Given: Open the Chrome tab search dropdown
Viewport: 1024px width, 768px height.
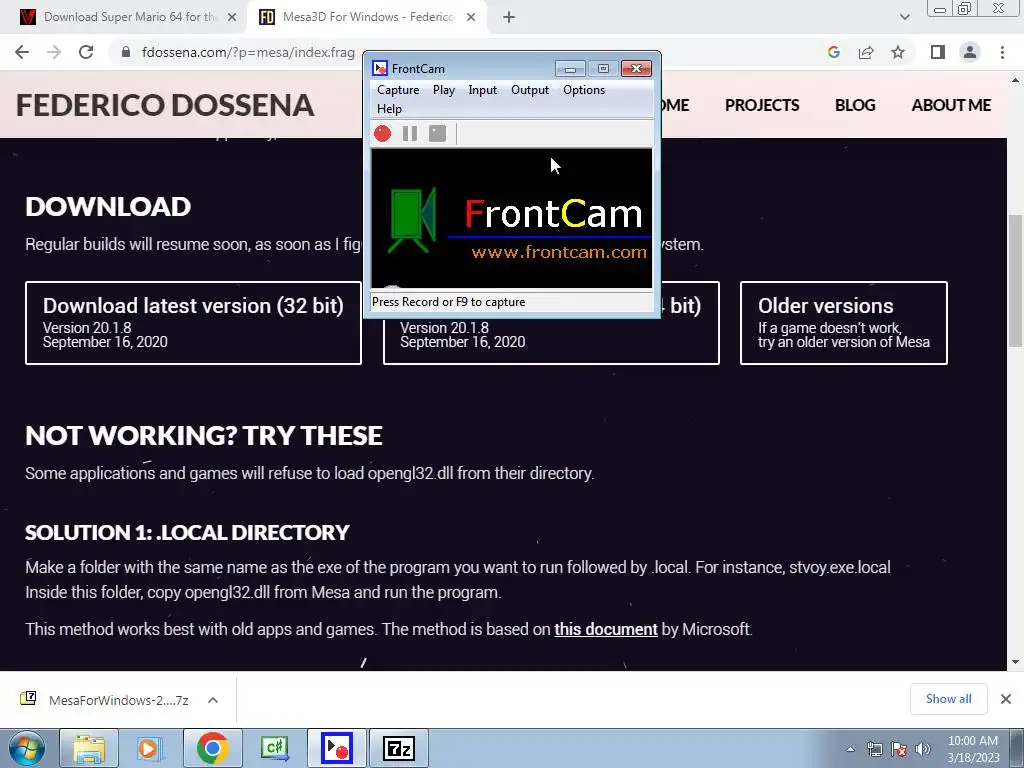Looking at the screenshot, I should click(904, 17).
